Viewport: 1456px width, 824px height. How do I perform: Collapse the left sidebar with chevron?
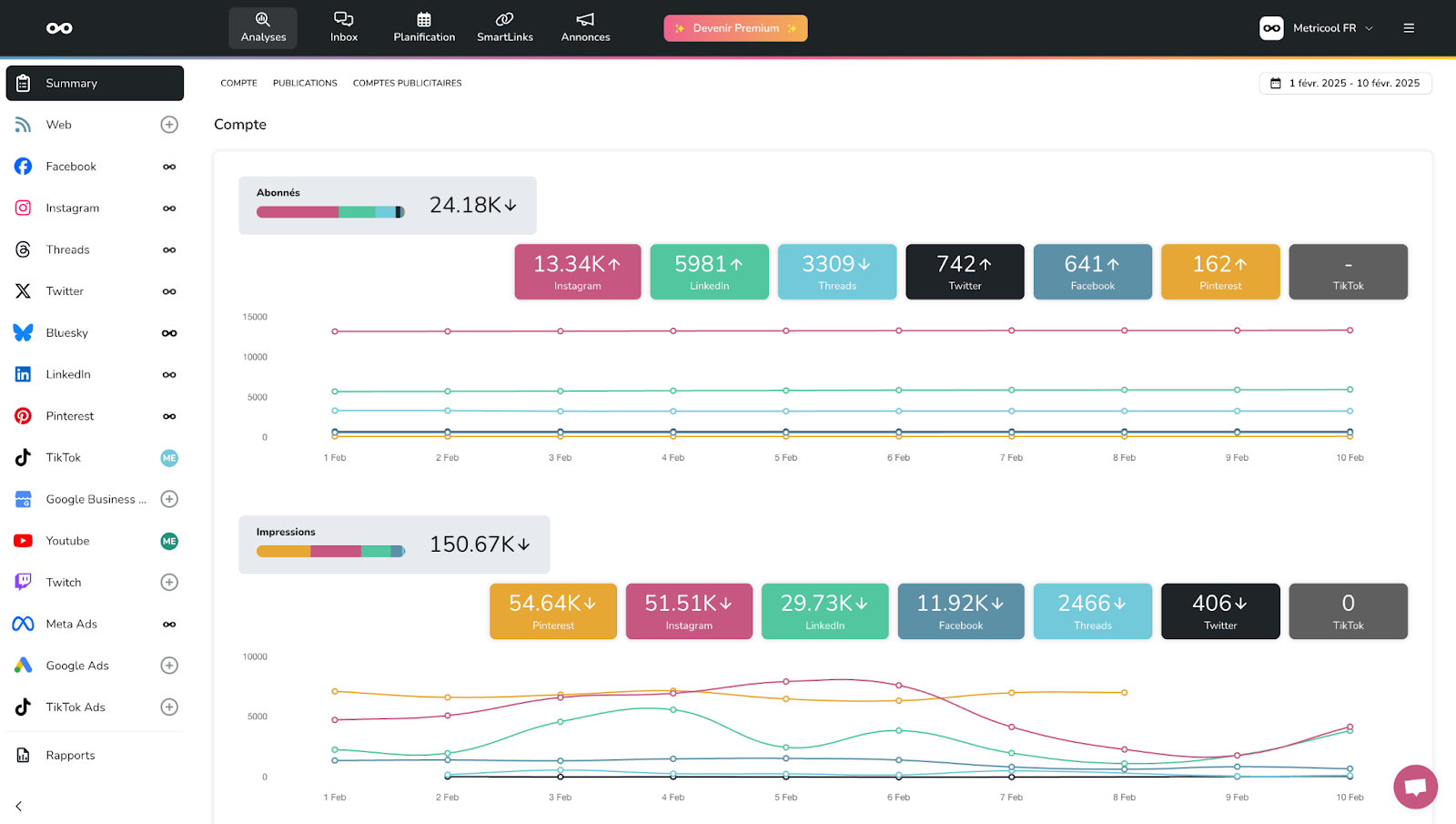tap(19, 806)
